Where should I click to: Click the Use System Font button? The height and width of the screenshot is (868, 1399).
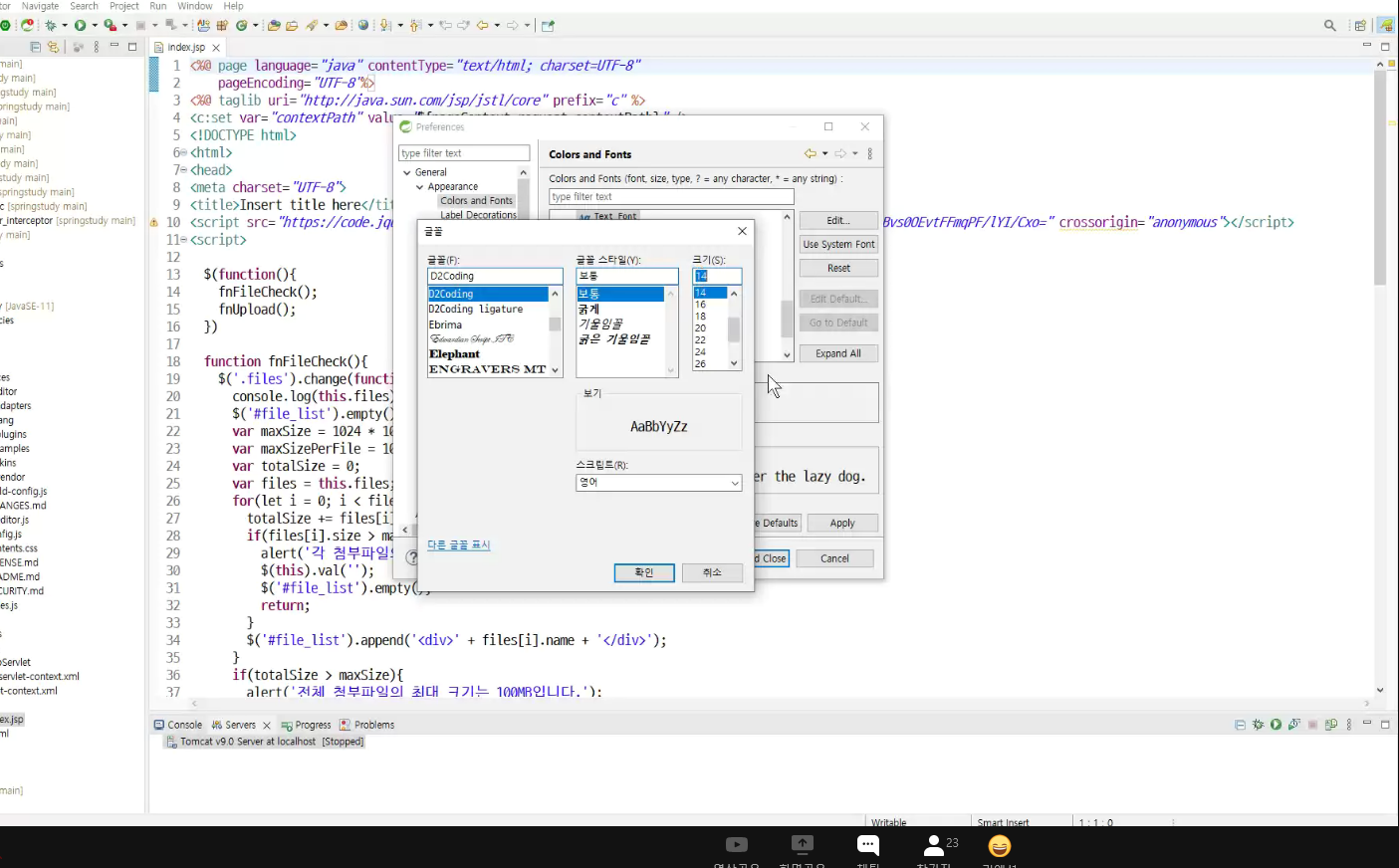[838, 244]
